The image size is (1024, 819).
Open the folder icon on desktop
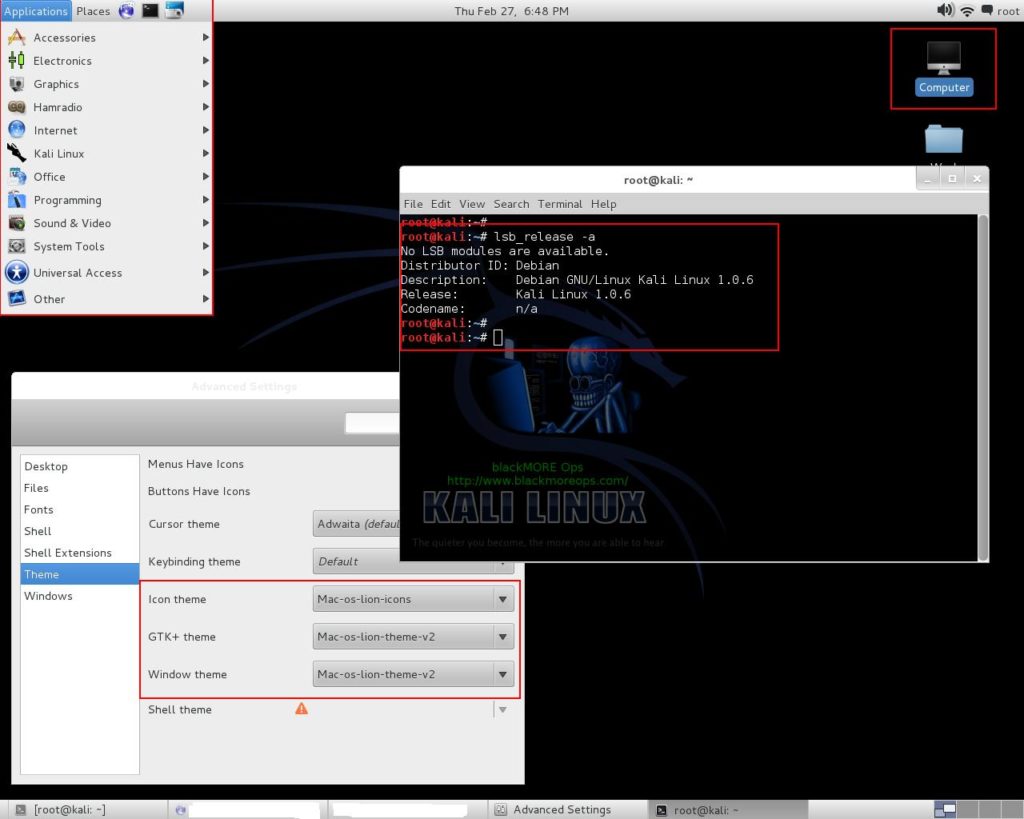coord(943,139)
